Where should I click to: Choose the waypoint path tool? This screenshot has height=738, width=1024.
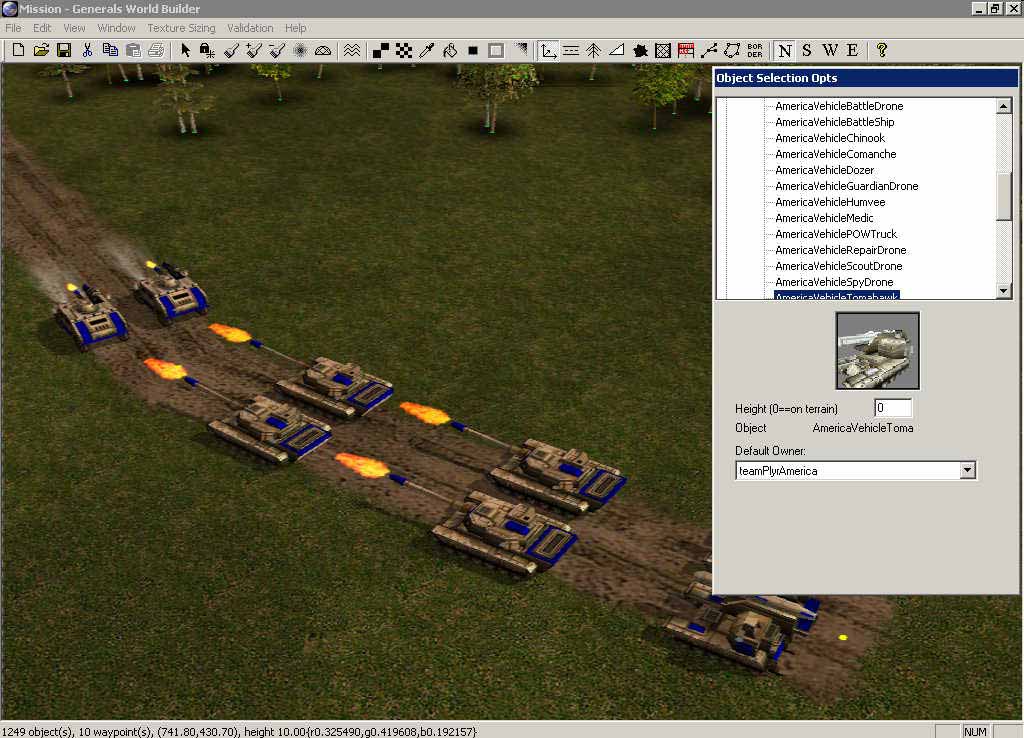tap(709, 50)
